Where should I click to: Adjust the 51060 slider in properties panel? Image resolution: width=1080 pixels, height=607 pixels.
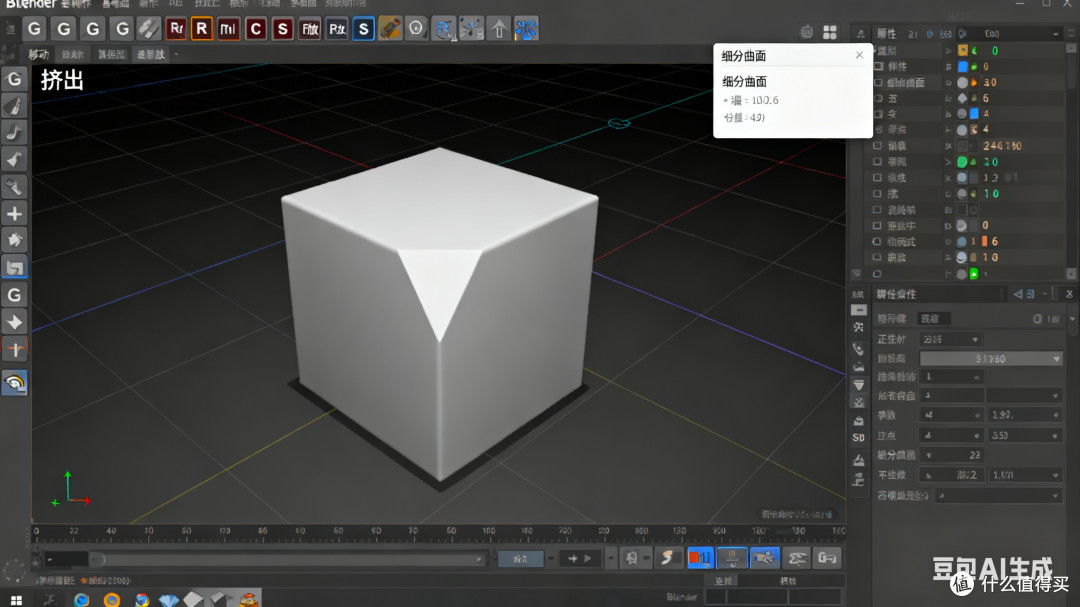pyautogui.click(x=990, y=359)
